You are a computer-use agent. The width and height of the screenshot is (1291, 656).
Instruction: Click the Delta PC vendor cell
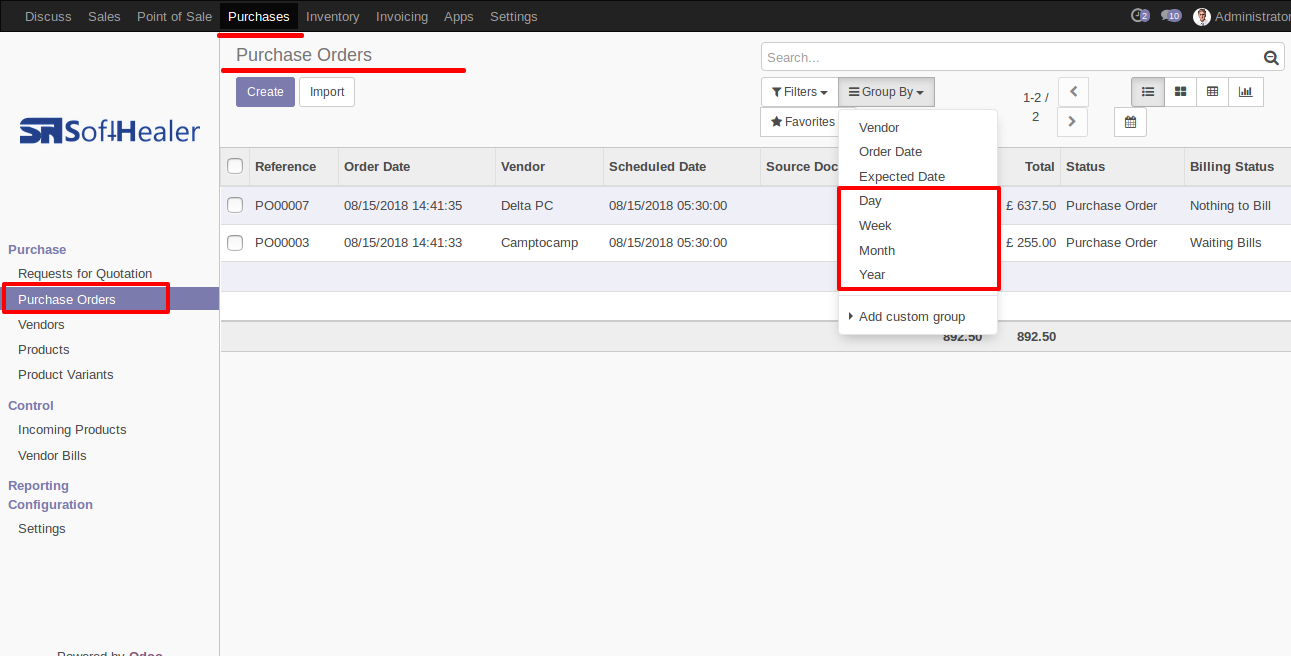(527, 205)
